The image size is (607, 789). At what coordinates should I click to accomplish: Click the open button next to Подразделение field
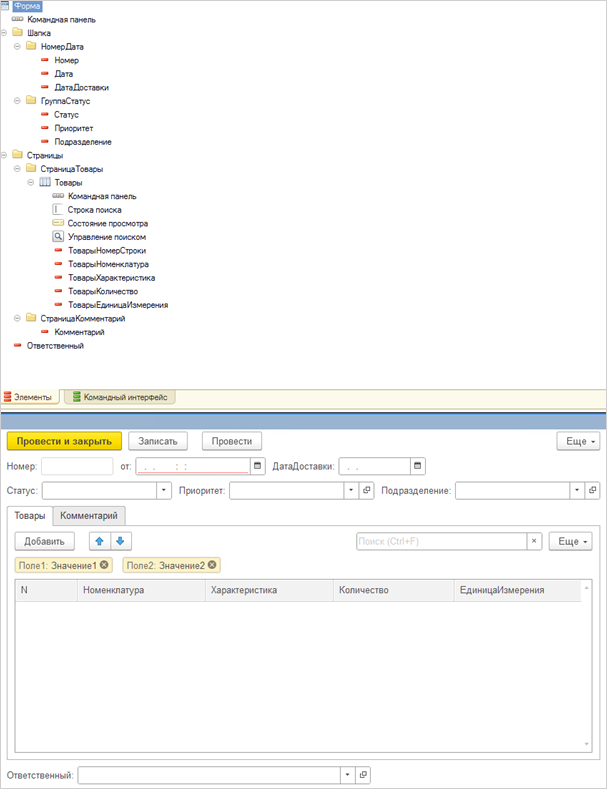[592, 491]
